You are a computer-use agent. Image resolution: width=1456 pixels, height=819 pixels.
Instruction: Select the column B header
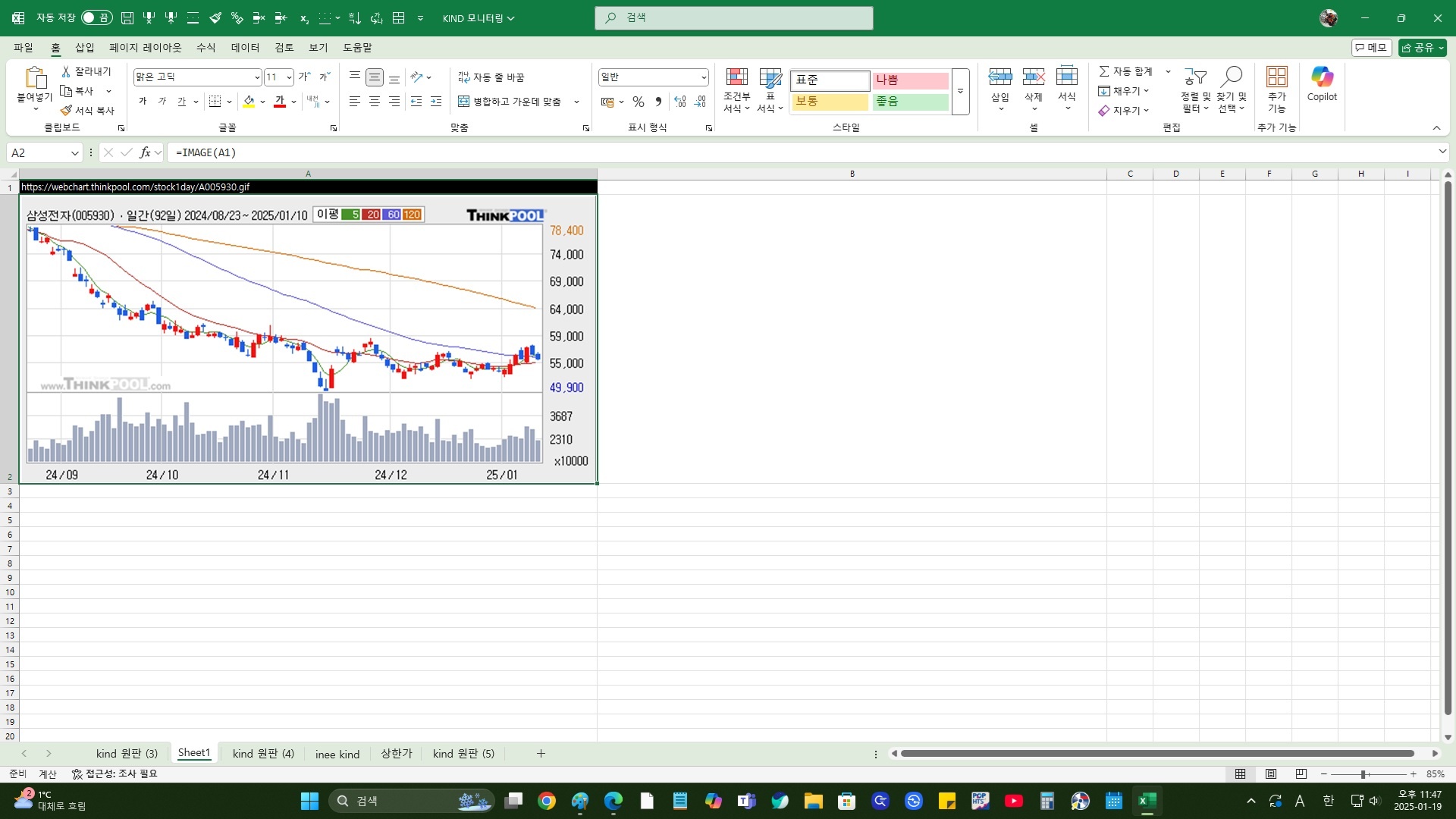coord(852,174)
